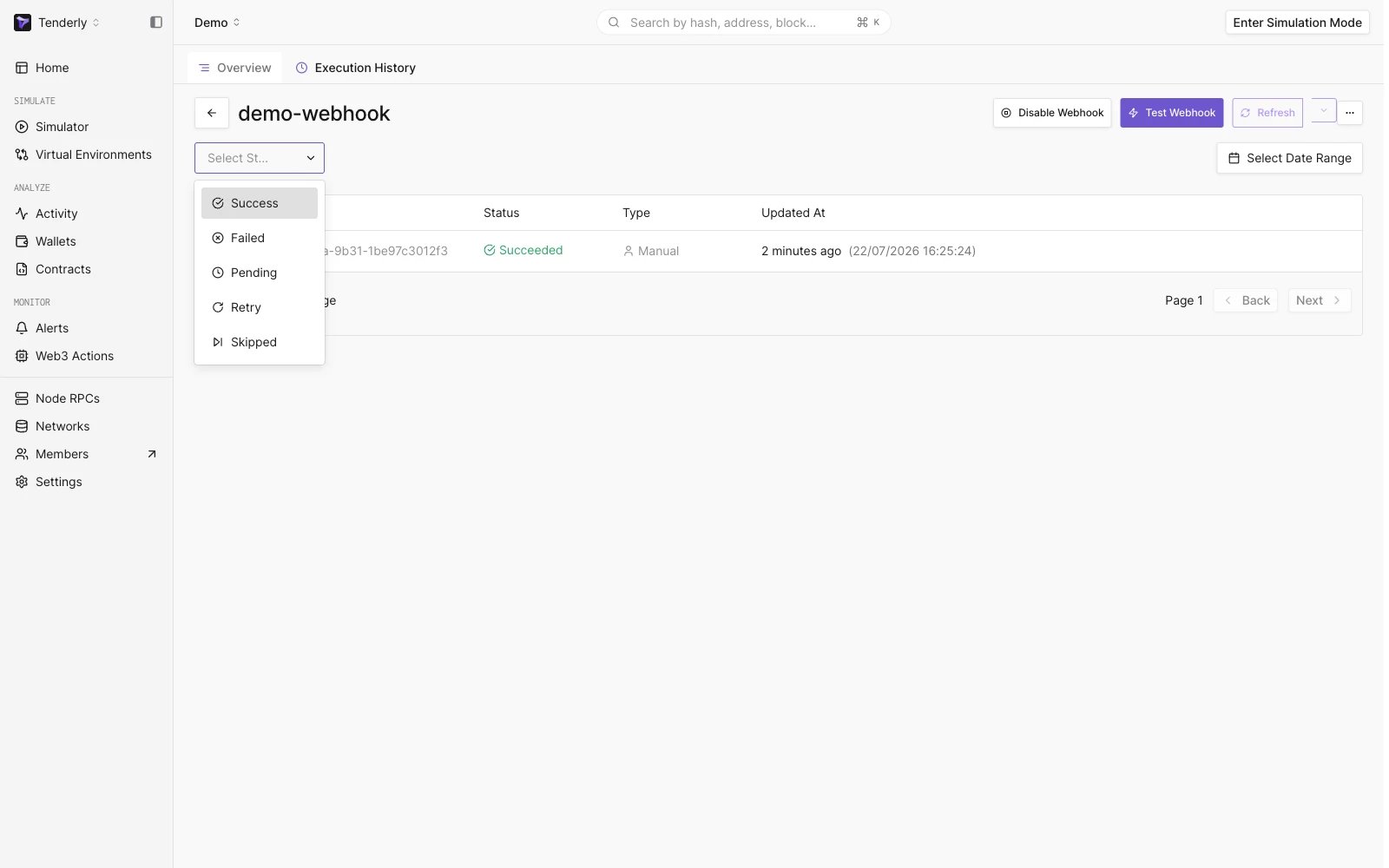Open Contracts in the sidebar

tap(63, 269)
